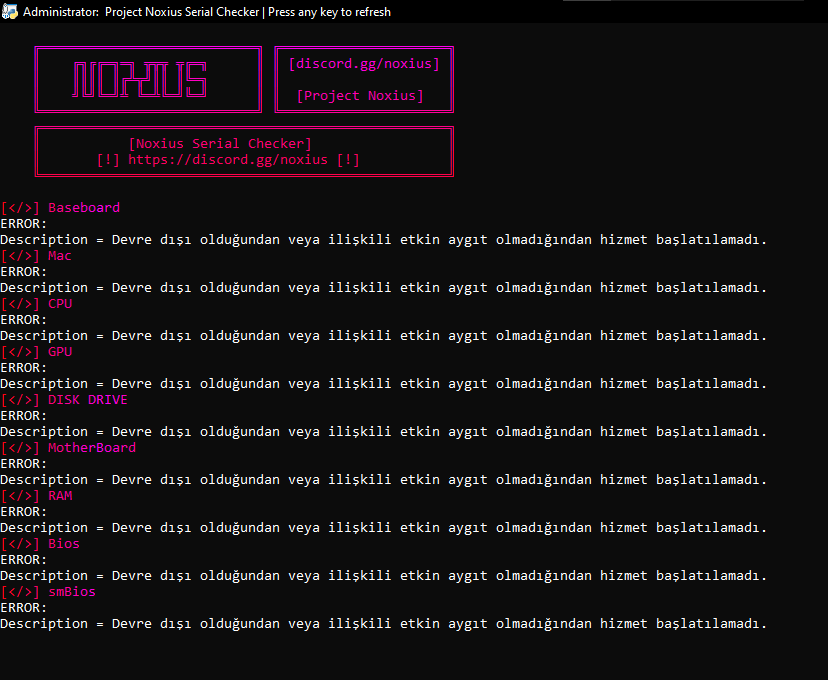Click the [</>] icon beside smBios

(20, 591)
